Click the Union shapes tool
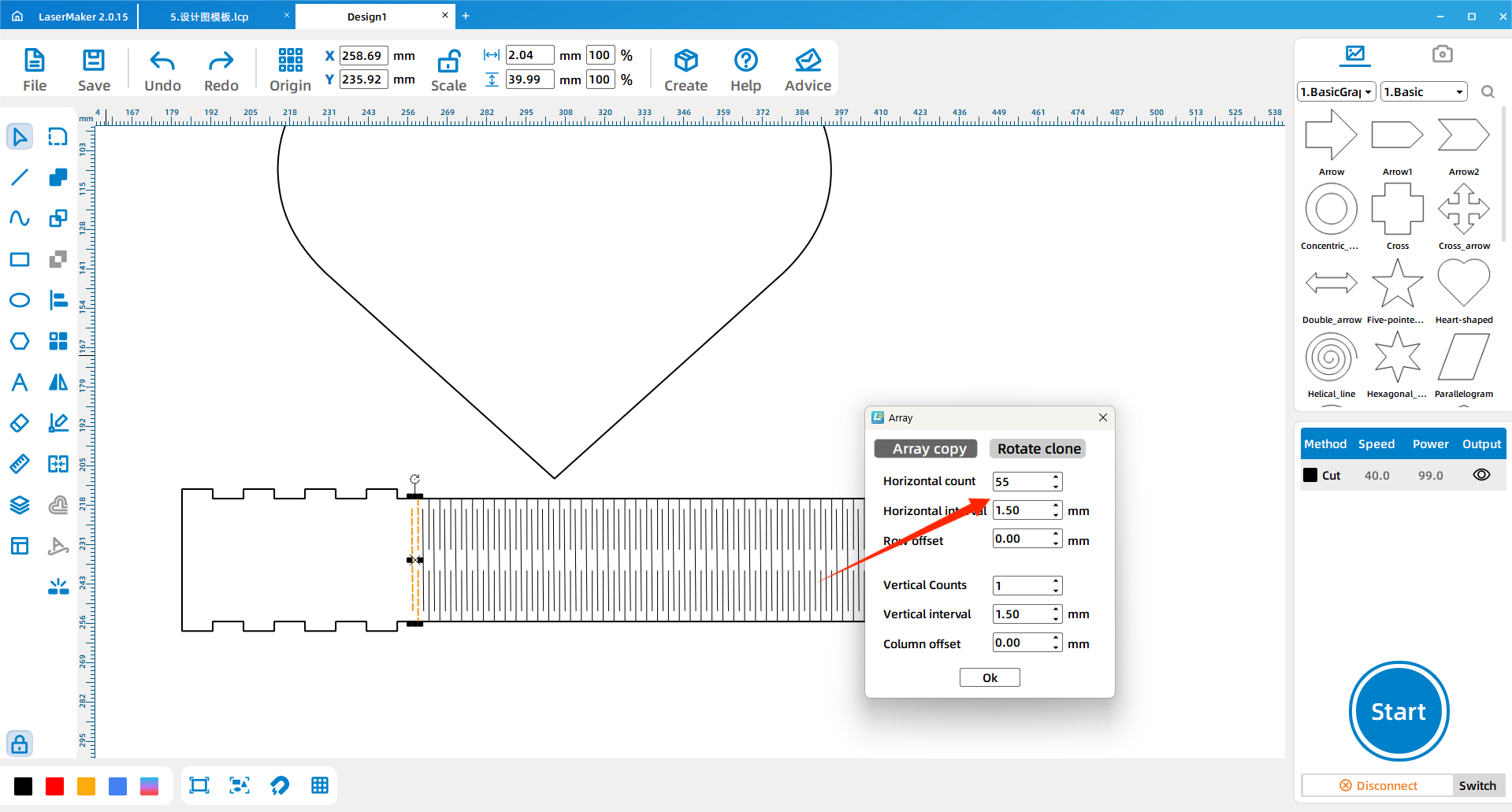Viewport: 1512px width, 812px height. point(58,177)
